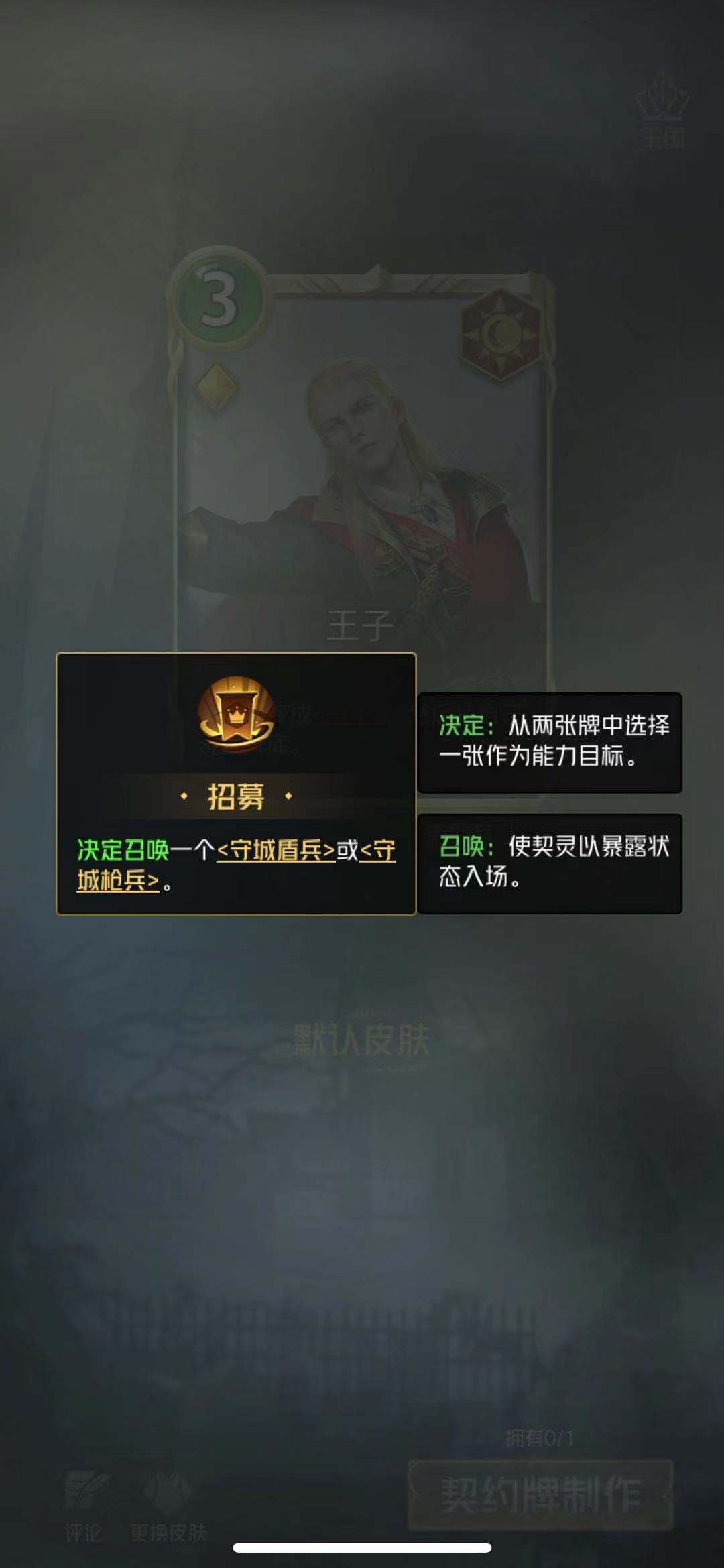The height and width of the screenshot is (1568, 724).
Task: Tap the 招募 skill title text
Action: [236, 796]
